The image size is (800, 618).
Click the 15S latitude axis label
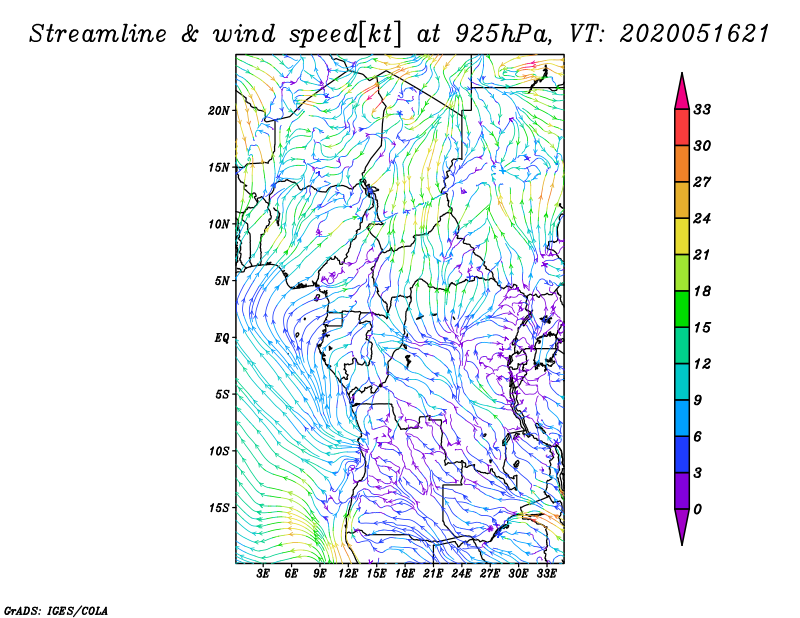pyautogui.click(x=219, y=508)
